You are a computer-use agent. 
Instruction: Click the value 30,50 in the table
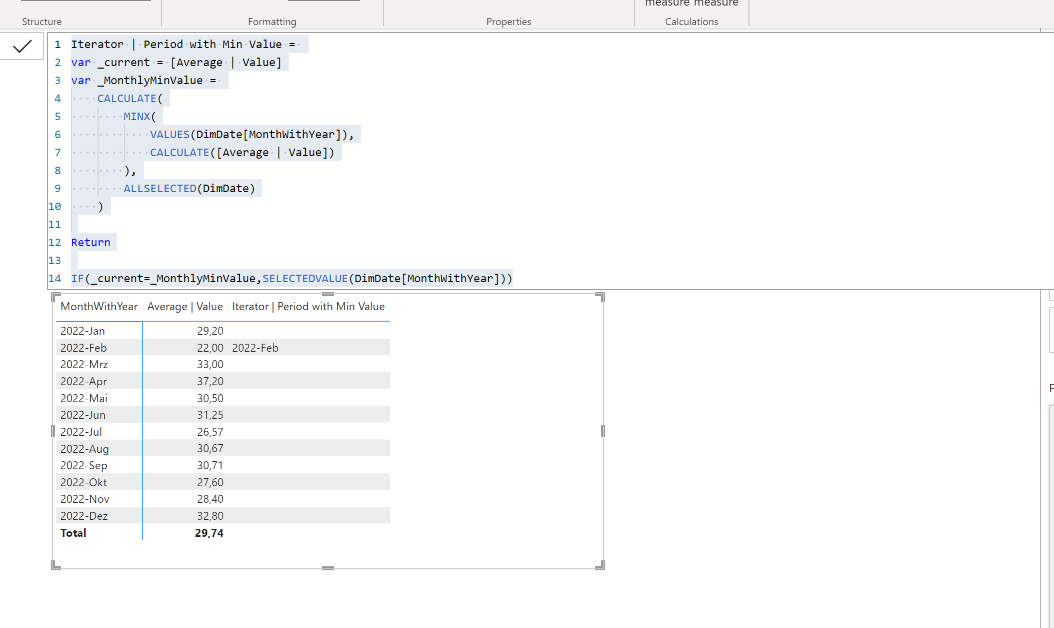(210, 398)
